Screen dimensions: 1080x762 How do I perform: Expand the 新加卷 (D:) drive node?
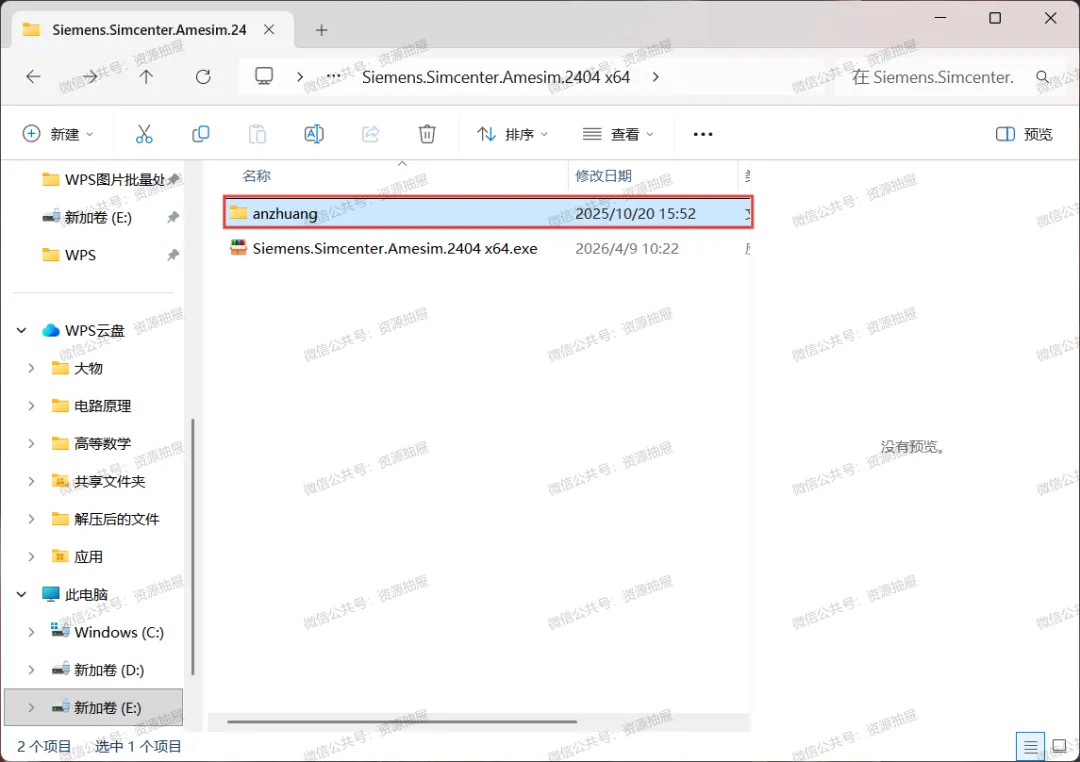point(31,670)
